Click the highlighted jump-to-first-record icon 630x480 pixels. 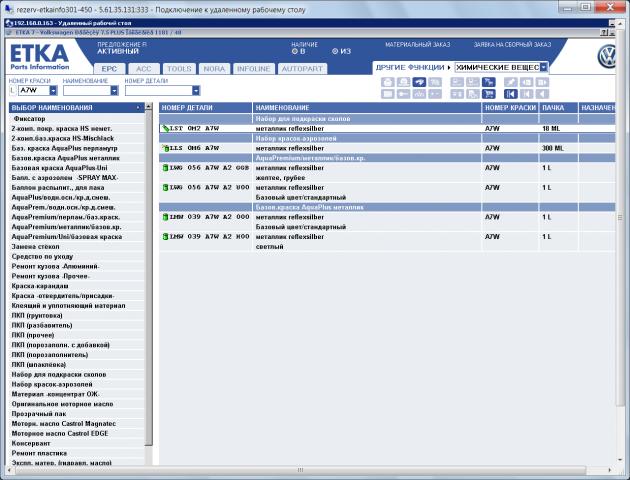(x=511, y=94)
